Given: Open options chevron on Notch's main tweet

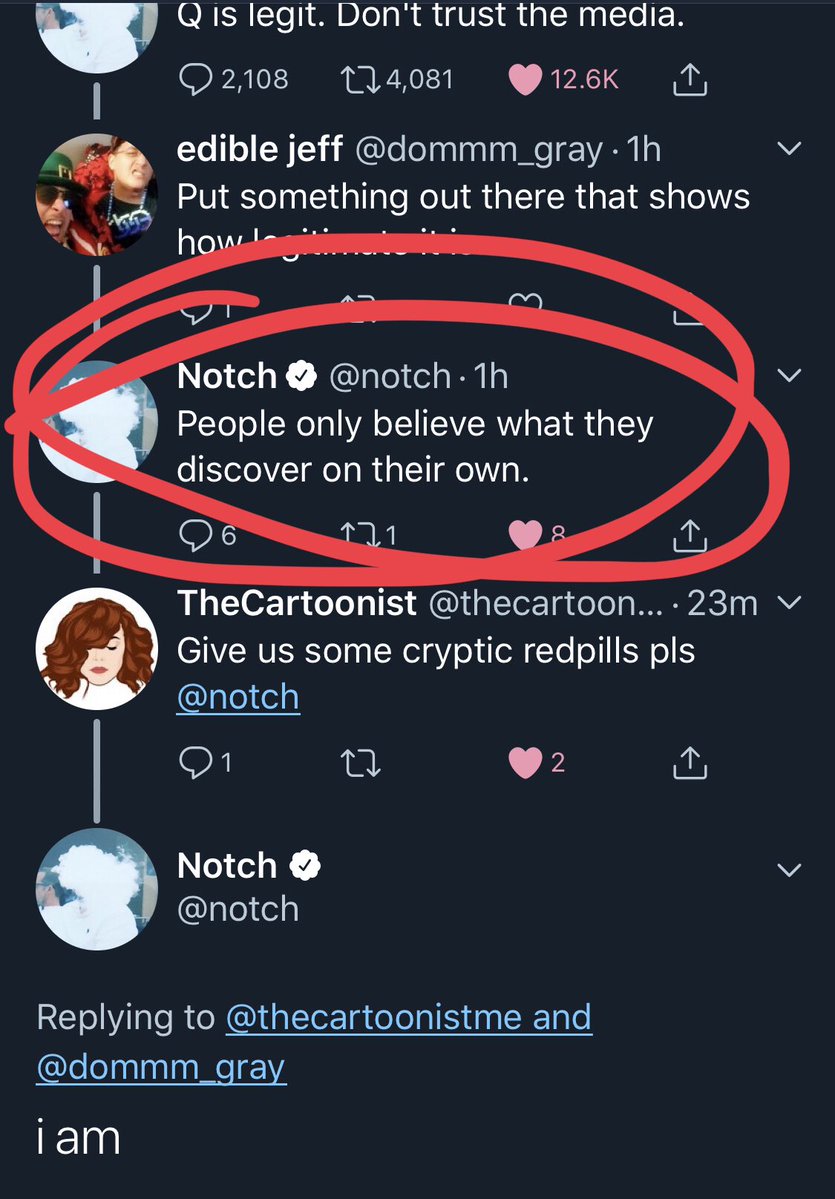Looking at the screenshot, I should (789, 869).
